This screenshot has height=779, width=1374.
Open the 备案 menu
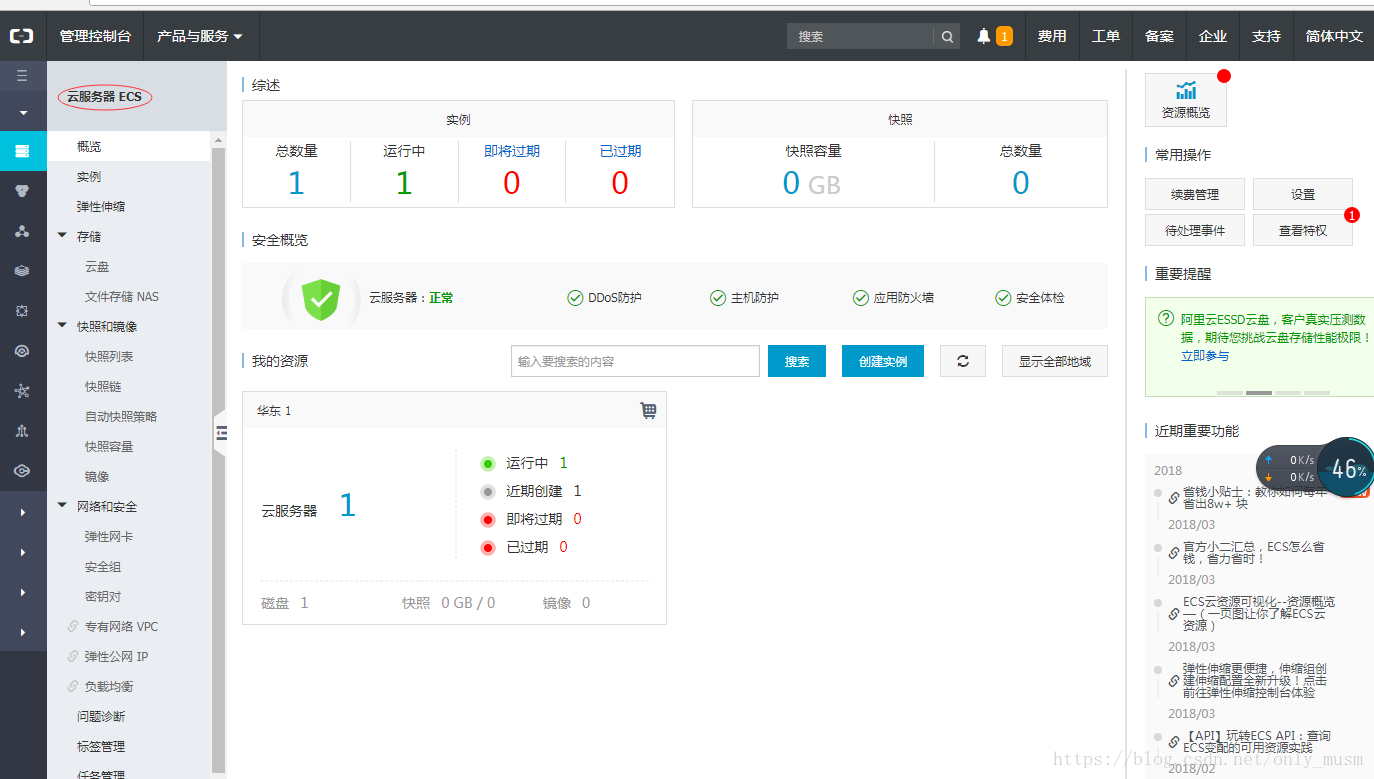[1160, 36]
